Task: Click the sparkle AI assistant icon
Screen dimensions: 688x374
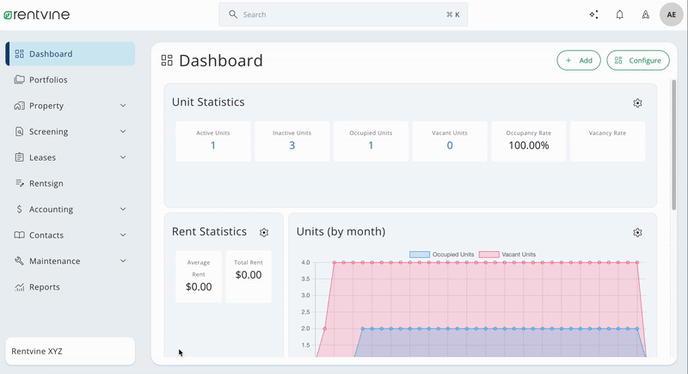Action: coord(594,14)
